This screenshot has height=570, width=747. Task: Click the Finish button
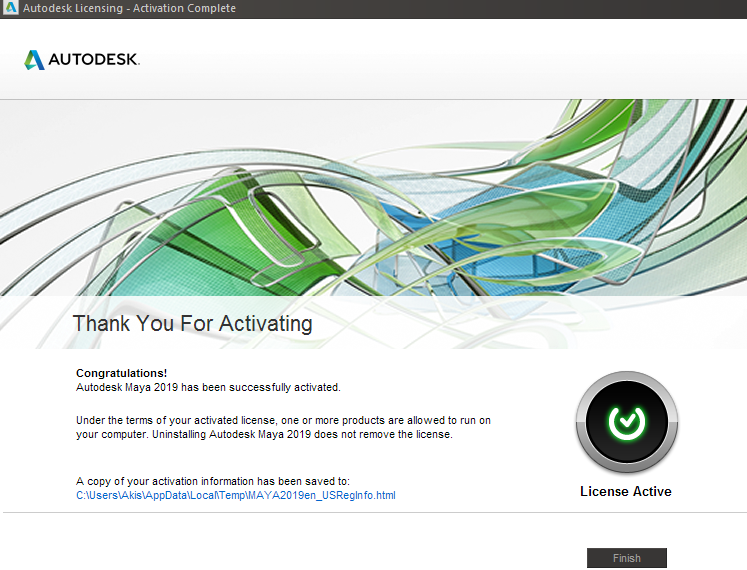[626, 558]
